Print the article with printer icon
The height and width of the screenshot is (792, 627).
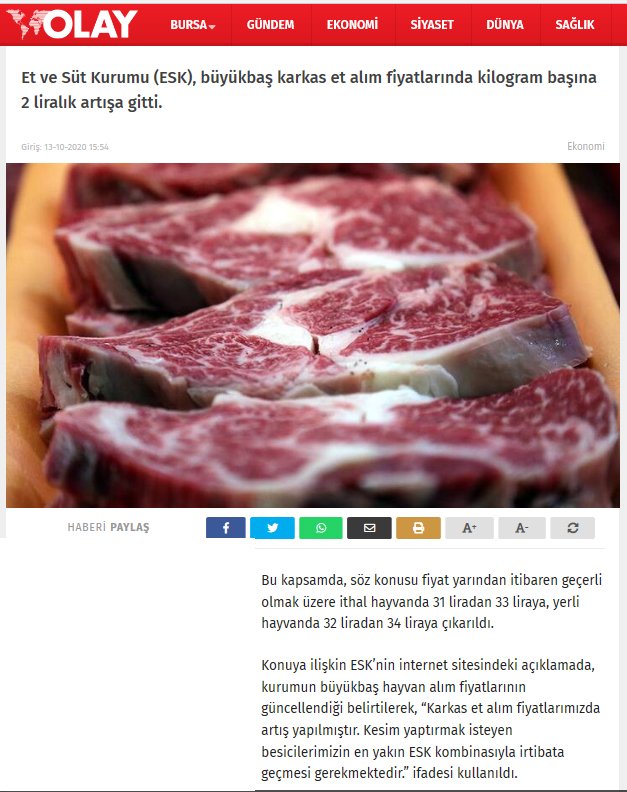418,528
